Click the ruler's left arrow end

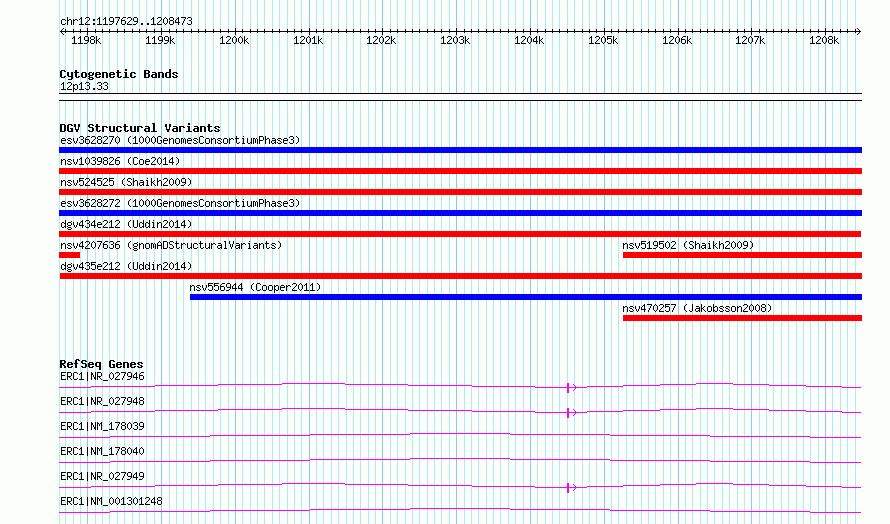[62, 32]
